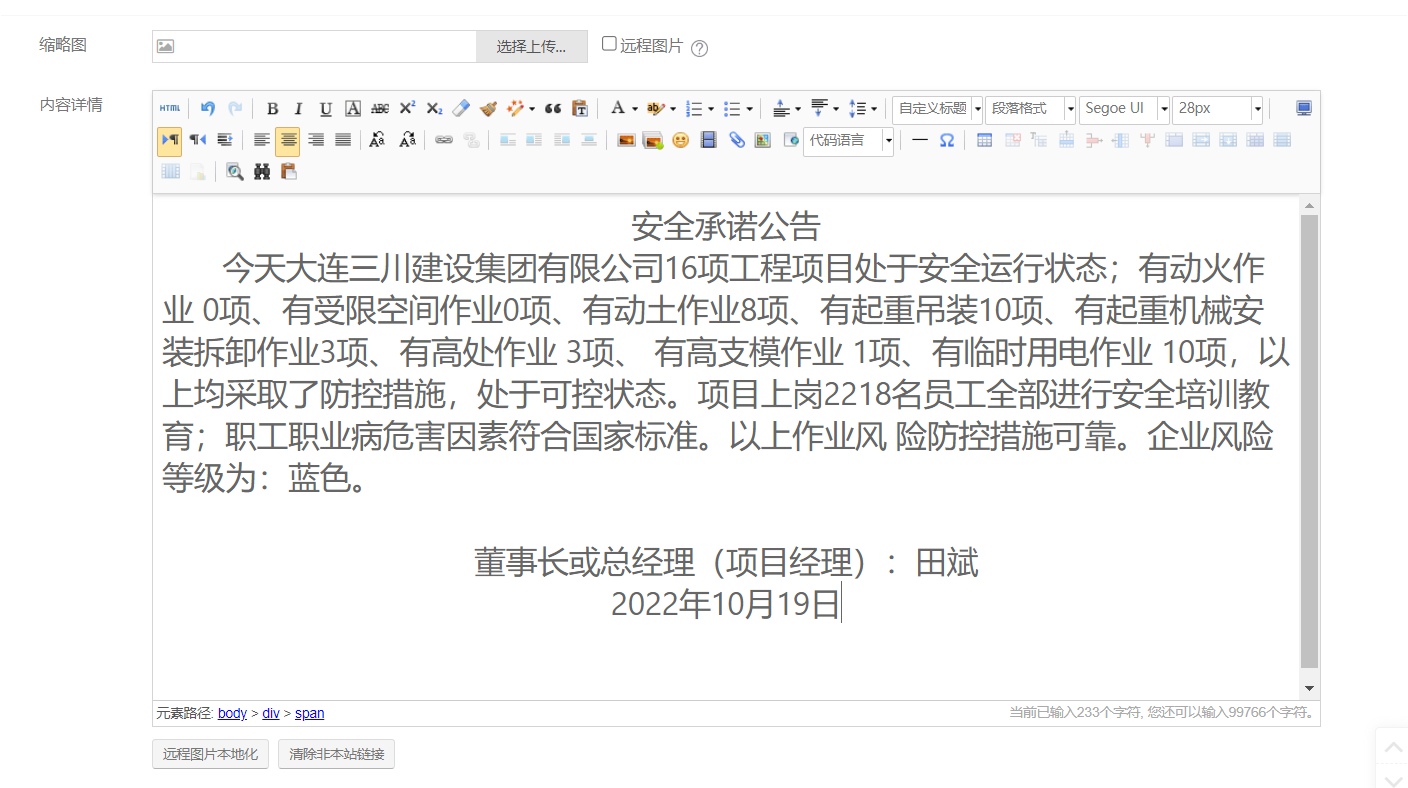Open search and replace binoculars

point(262,172)
